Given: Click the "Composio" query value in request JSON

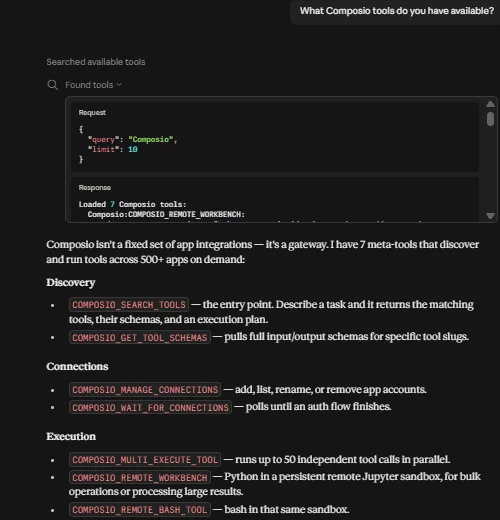Looking at the screenshot, I should click(x=151, y=139).
